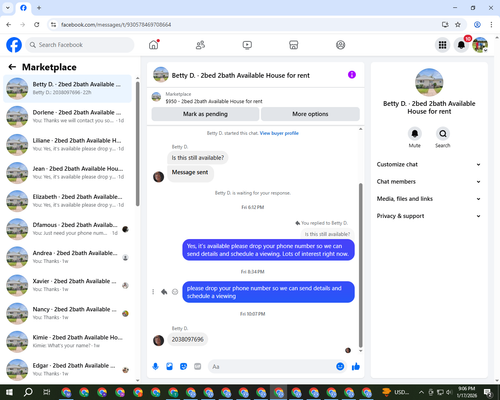Click the Aa message input box
Viewport: 500px width, 400px height.
click(272, 367)
